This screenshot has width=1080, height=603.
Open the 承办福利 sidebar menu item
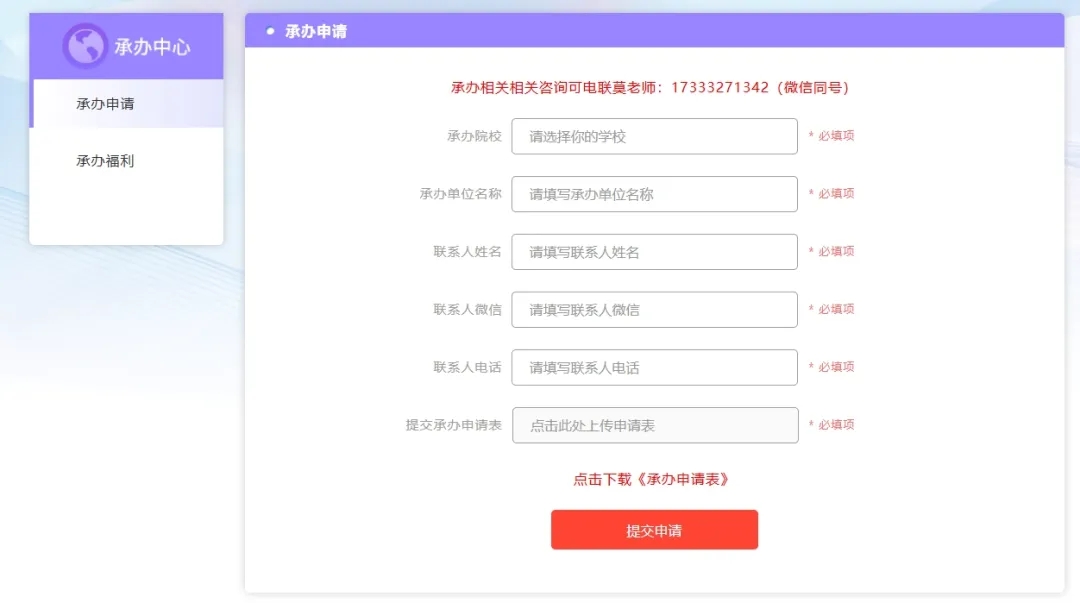pyautogui.click(x=127, y=161)
